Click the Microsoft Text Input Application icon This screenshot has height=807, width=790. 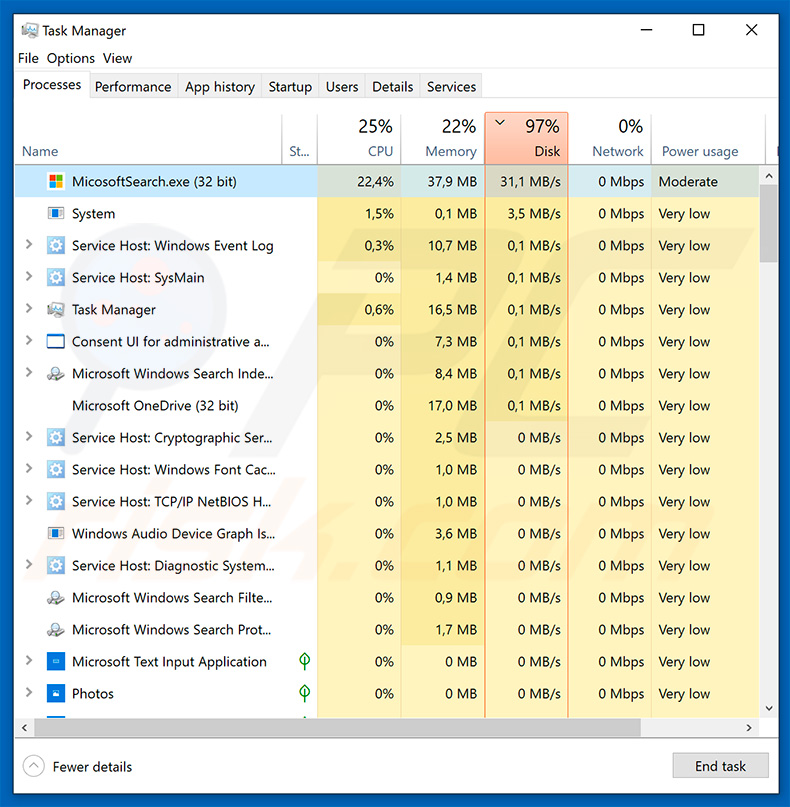point(56,661)
